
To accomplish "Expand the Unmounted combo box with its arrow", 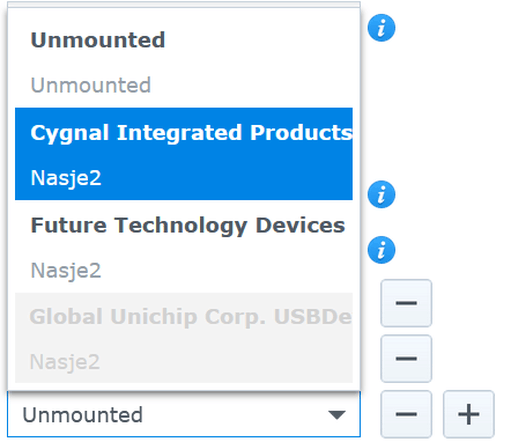I will pyautogui.click(x=337, y=415).
